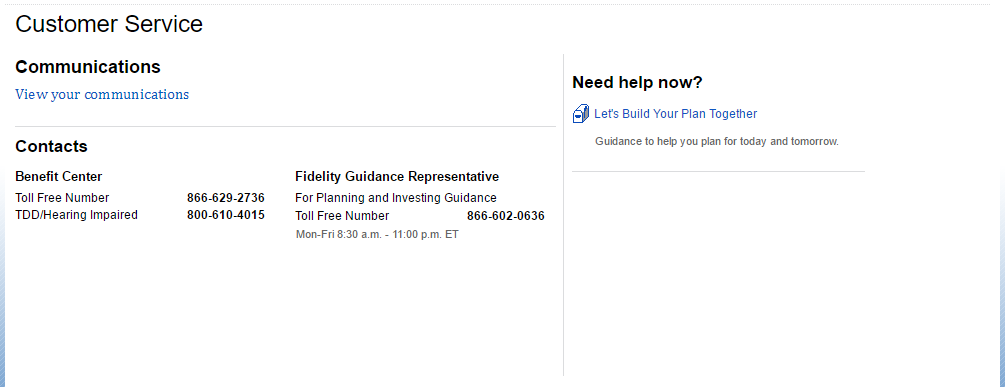Click Toll Free Number label under Fidelity Guidance

tap(342, 217)
